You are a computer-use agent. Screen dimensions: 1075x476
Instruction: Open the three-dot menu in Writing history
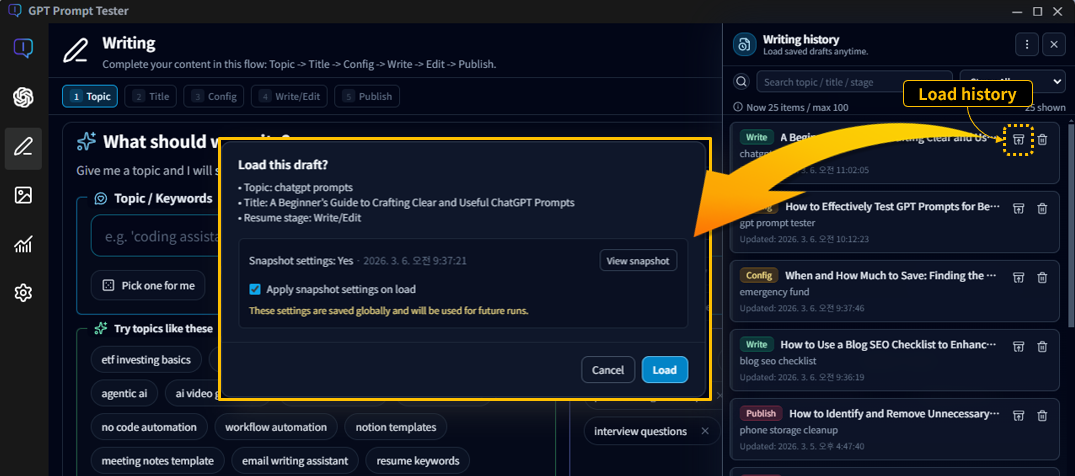(x=1026, y=45)
